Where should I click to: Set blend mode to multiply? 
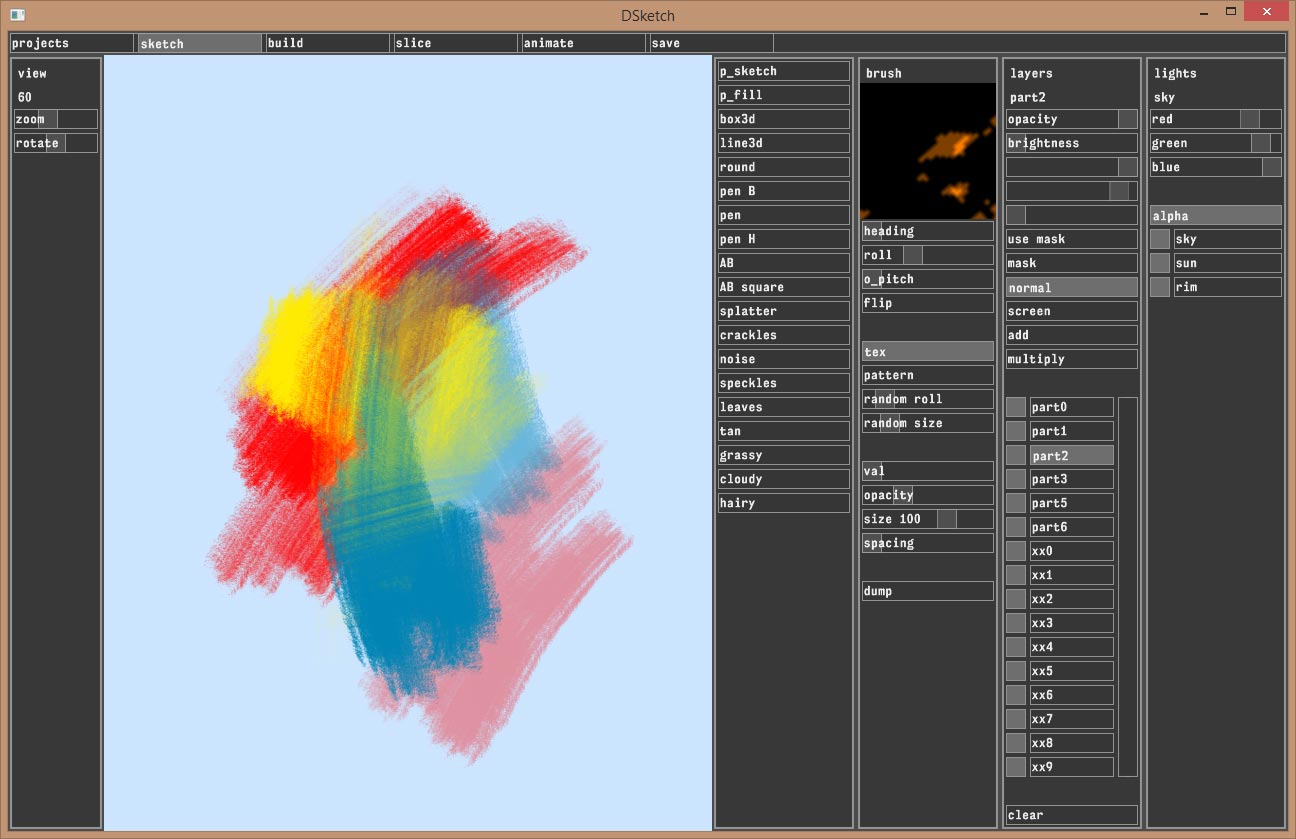(1071, 359)
